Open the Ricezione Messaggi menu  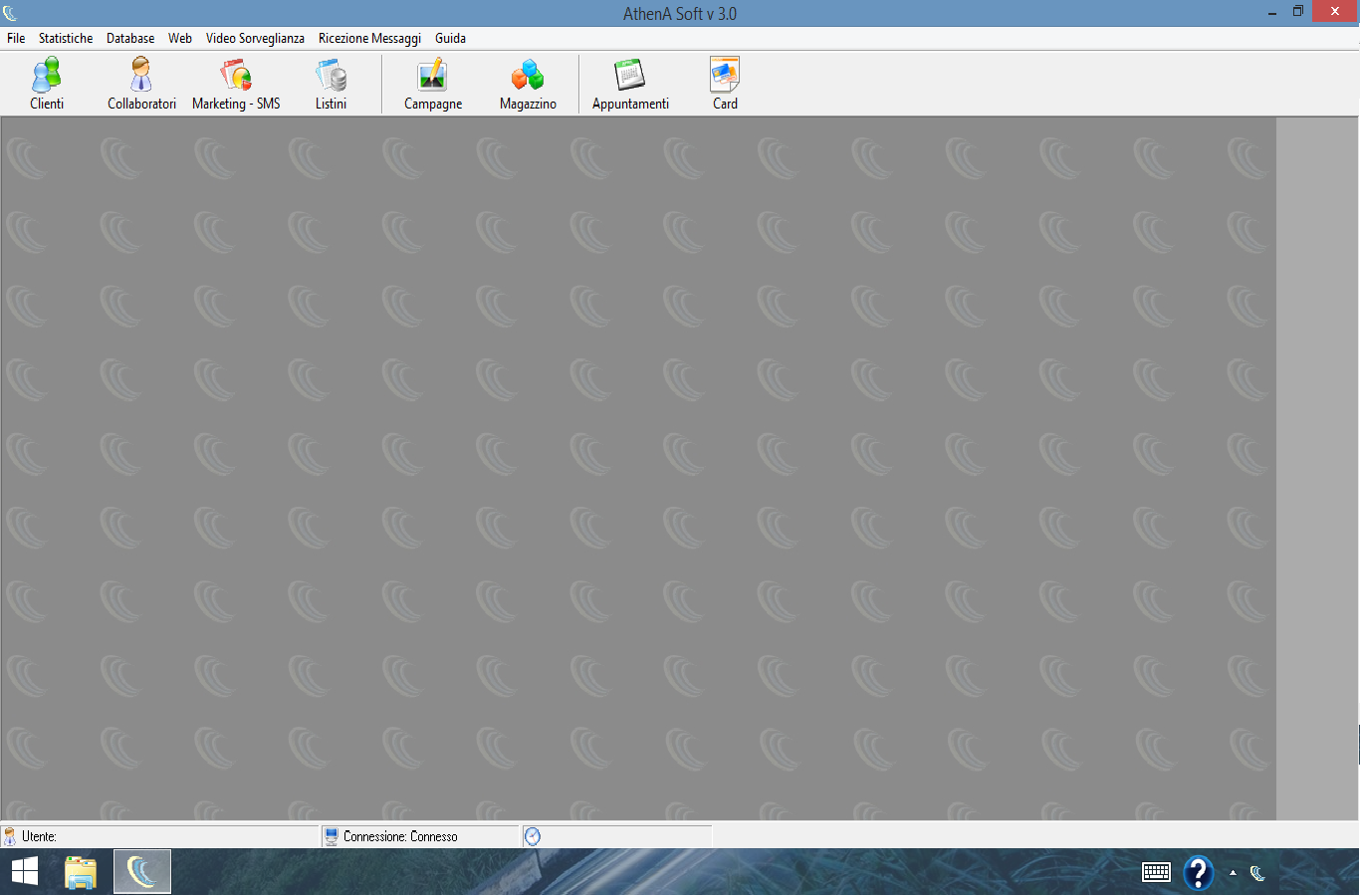click(x=369, y=38)
